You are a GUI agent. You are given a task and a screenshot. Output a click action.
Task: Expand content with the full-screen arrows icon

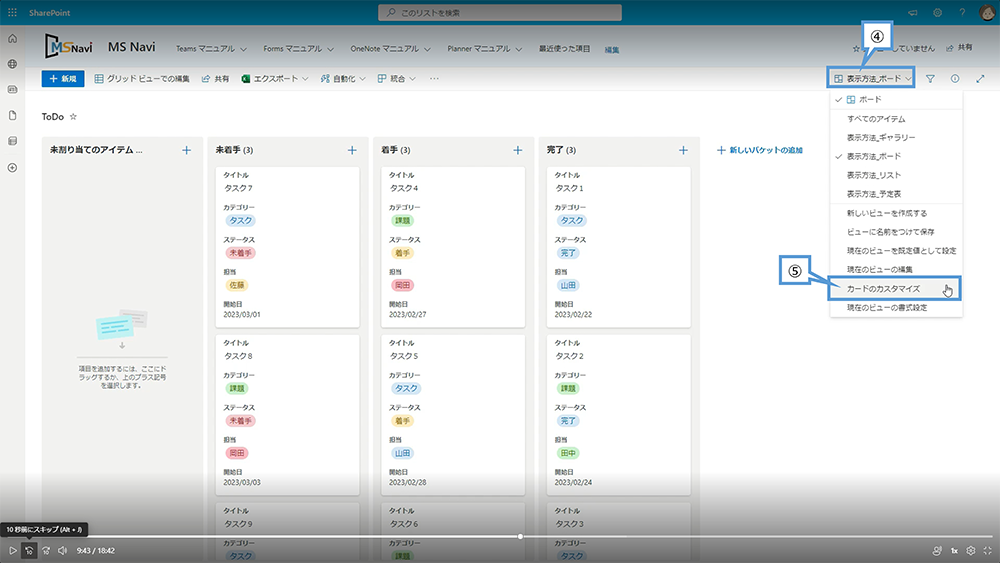pyautogui.click(x=980, y=78)
